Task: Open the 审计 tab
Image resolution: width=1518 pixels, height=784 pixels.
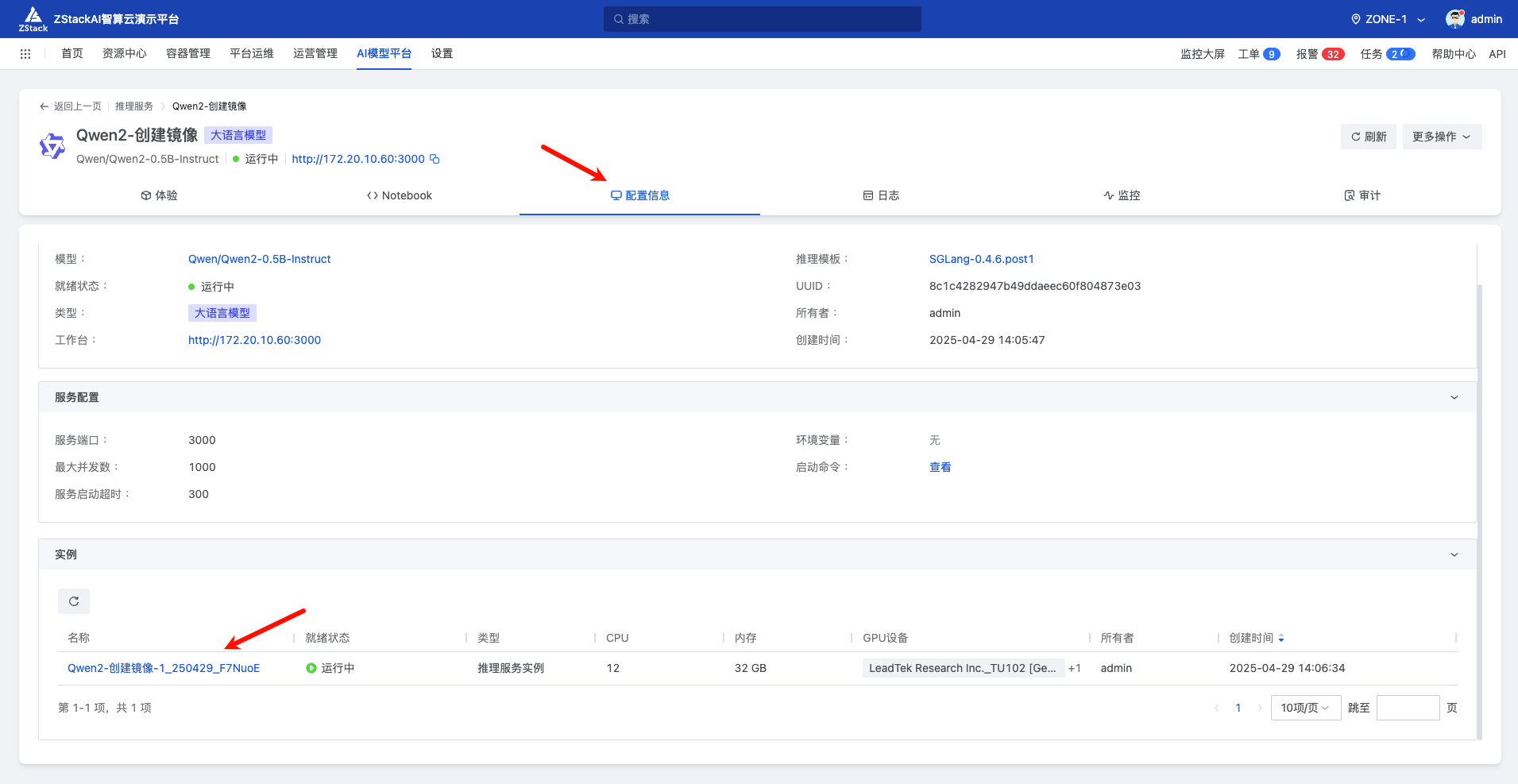Action: [1362, 195]
